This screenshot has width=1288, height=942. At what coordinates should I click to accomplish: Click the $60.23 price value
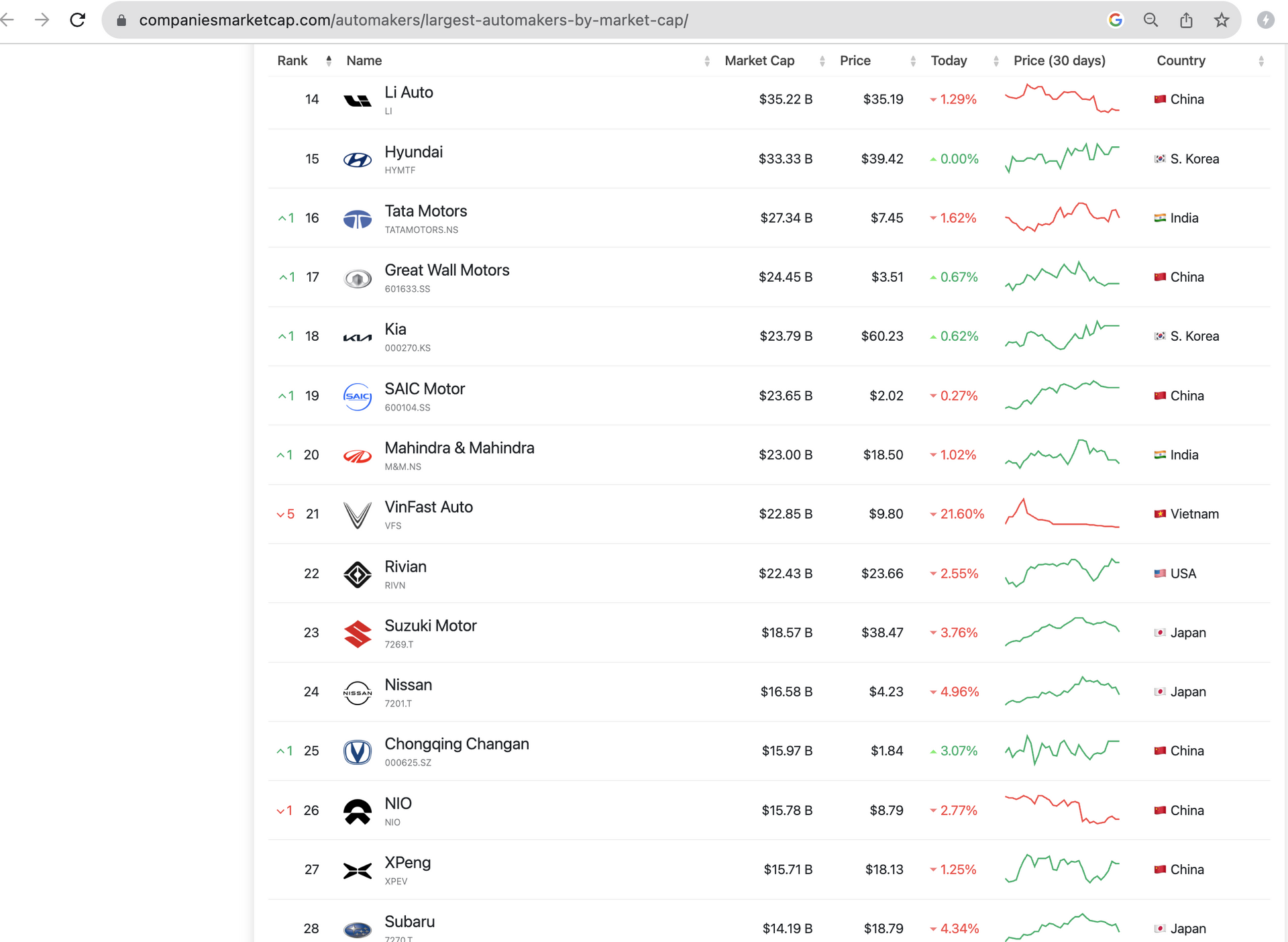click(882, 336)
